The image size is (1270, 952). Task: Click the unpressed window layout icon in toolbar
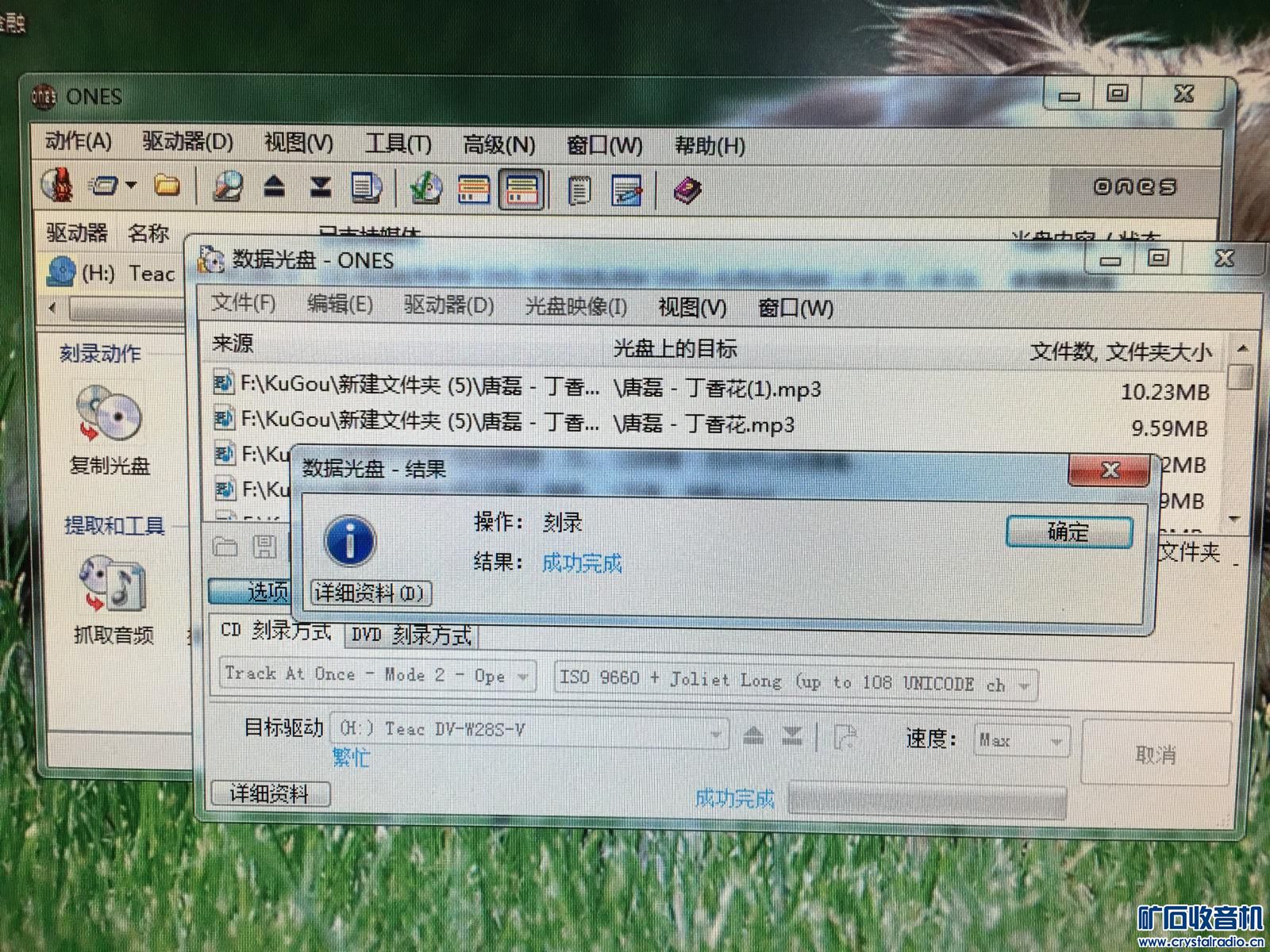474,190
